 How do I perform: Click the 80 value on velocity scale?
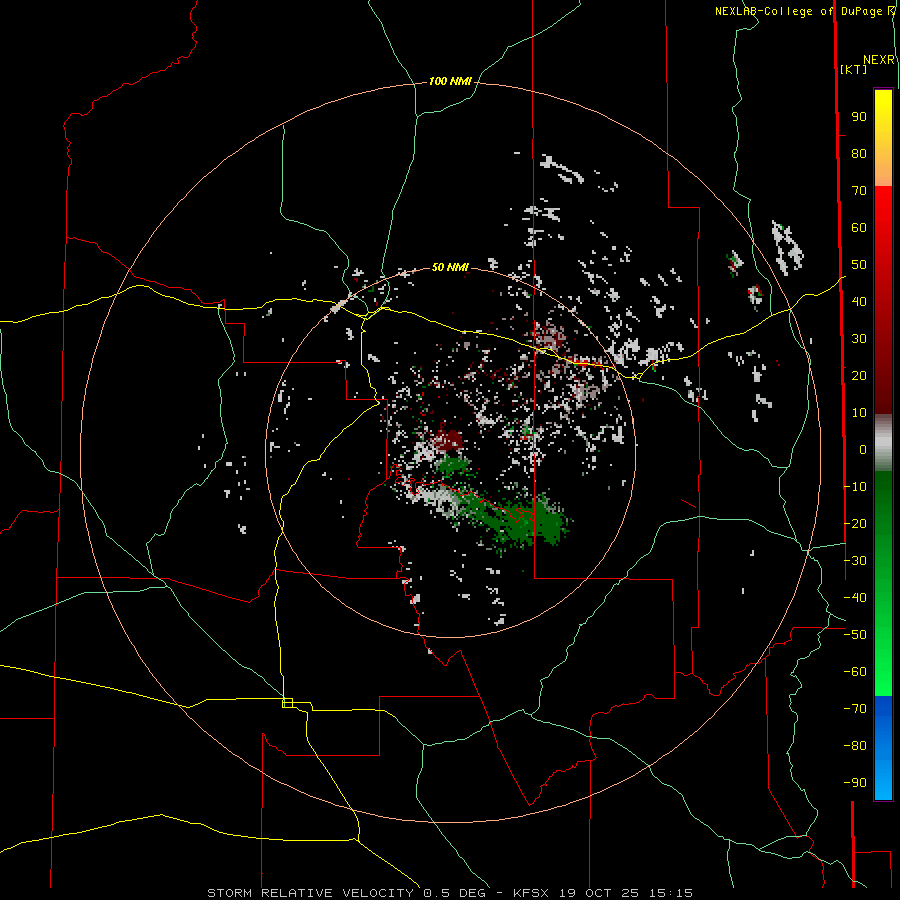tap(859, 154)
